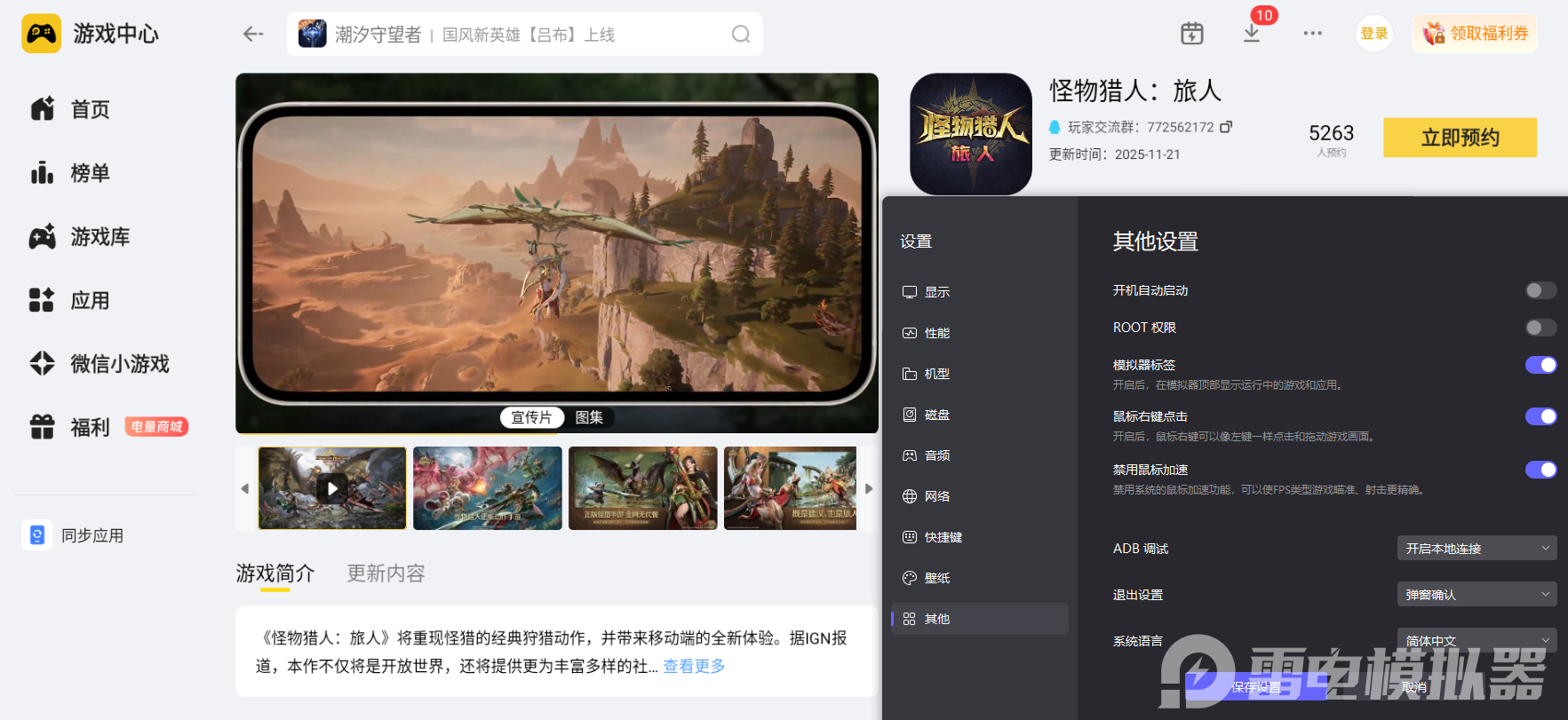The image size is (1568, 720).
Task: Show next thumbnails with the right arrow
Action: pyautogui.click(x=869, y=488)
